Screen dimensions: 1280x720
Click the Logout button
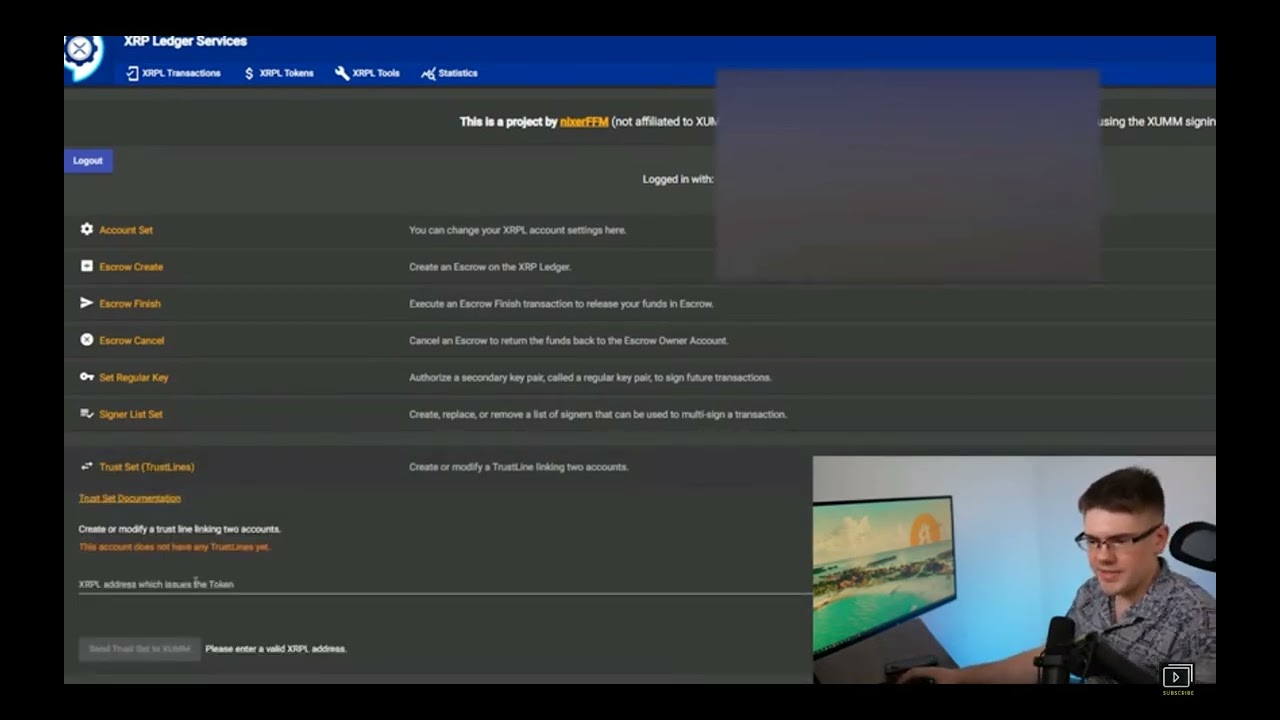click(x=88, y=161)
